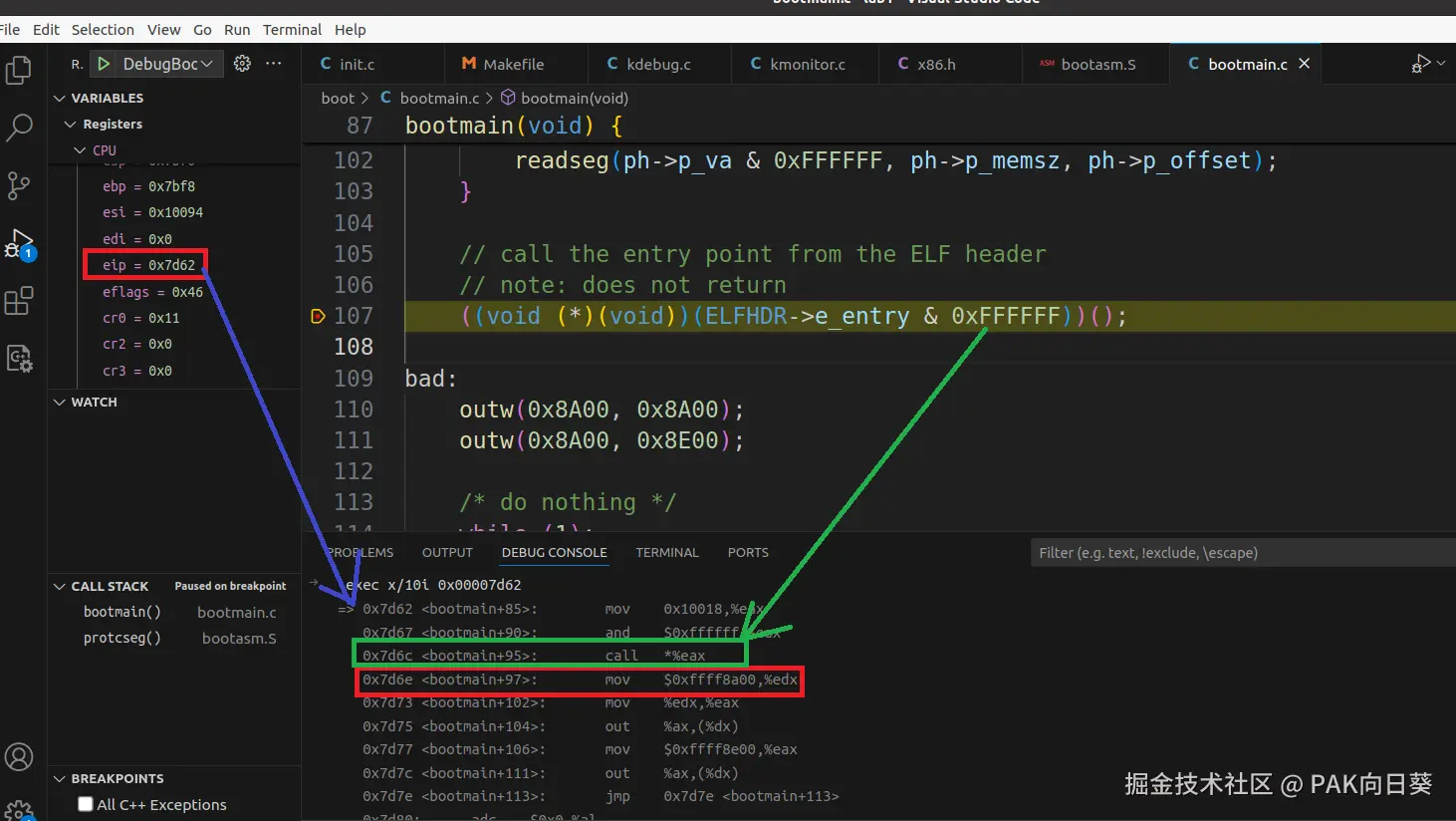Open the DebugBoc configuration dropdown

(167, 64)
